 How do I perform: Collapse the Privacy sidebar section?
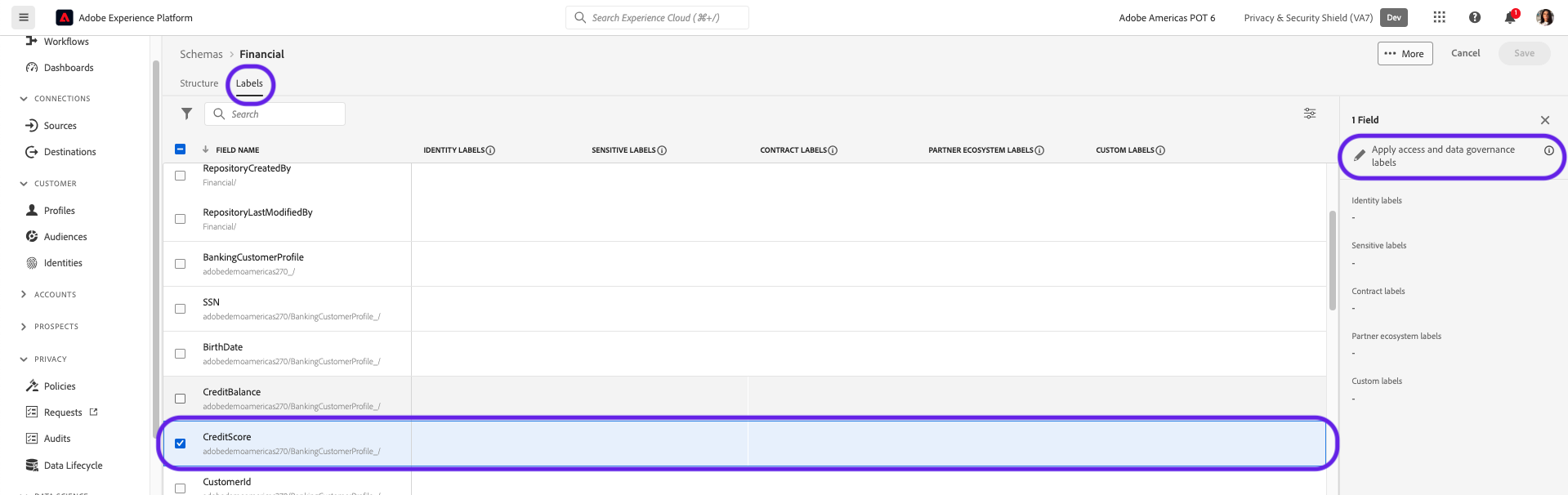pyautogui.click(x=24, y=359)
